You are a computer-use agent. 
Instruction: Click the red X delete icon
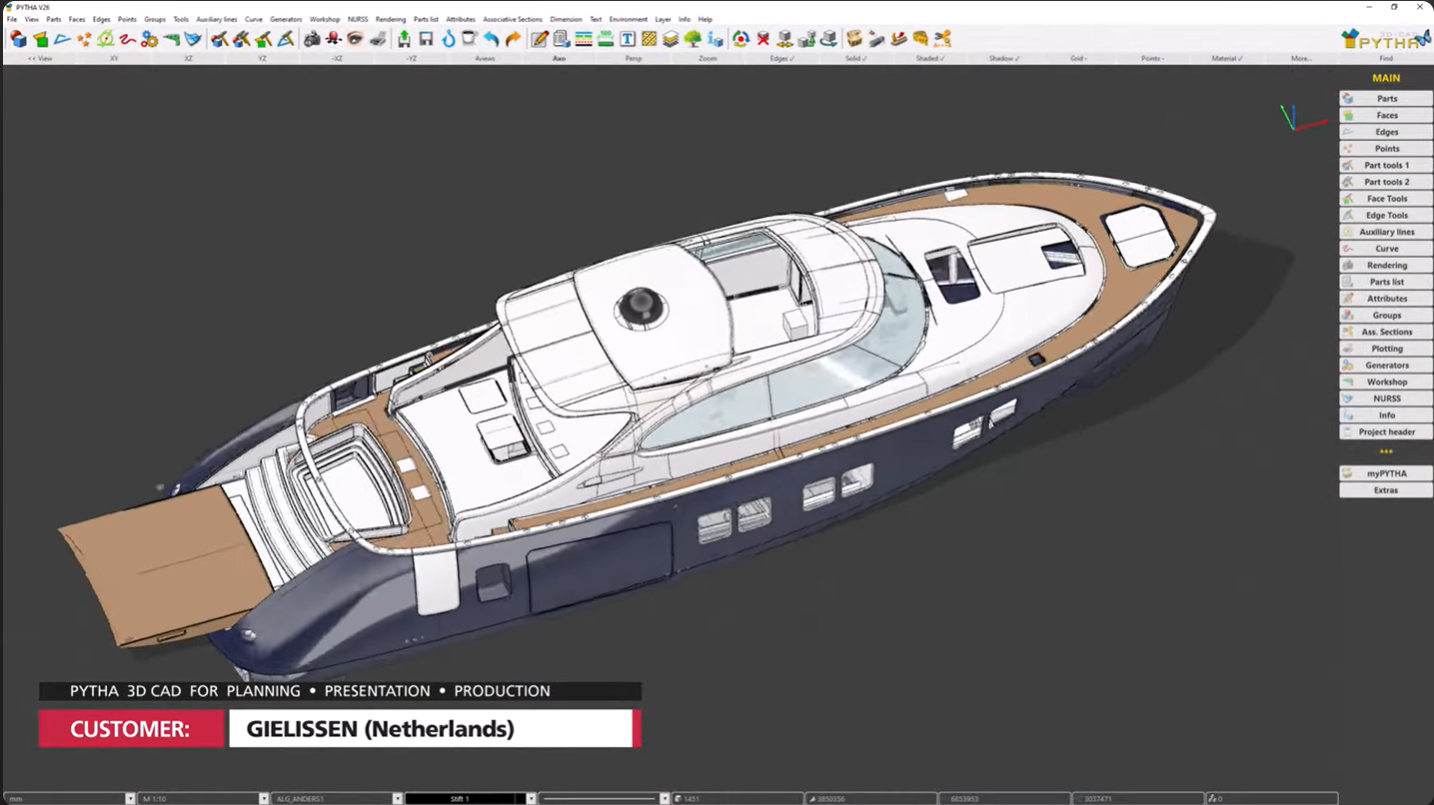(763, 39)
